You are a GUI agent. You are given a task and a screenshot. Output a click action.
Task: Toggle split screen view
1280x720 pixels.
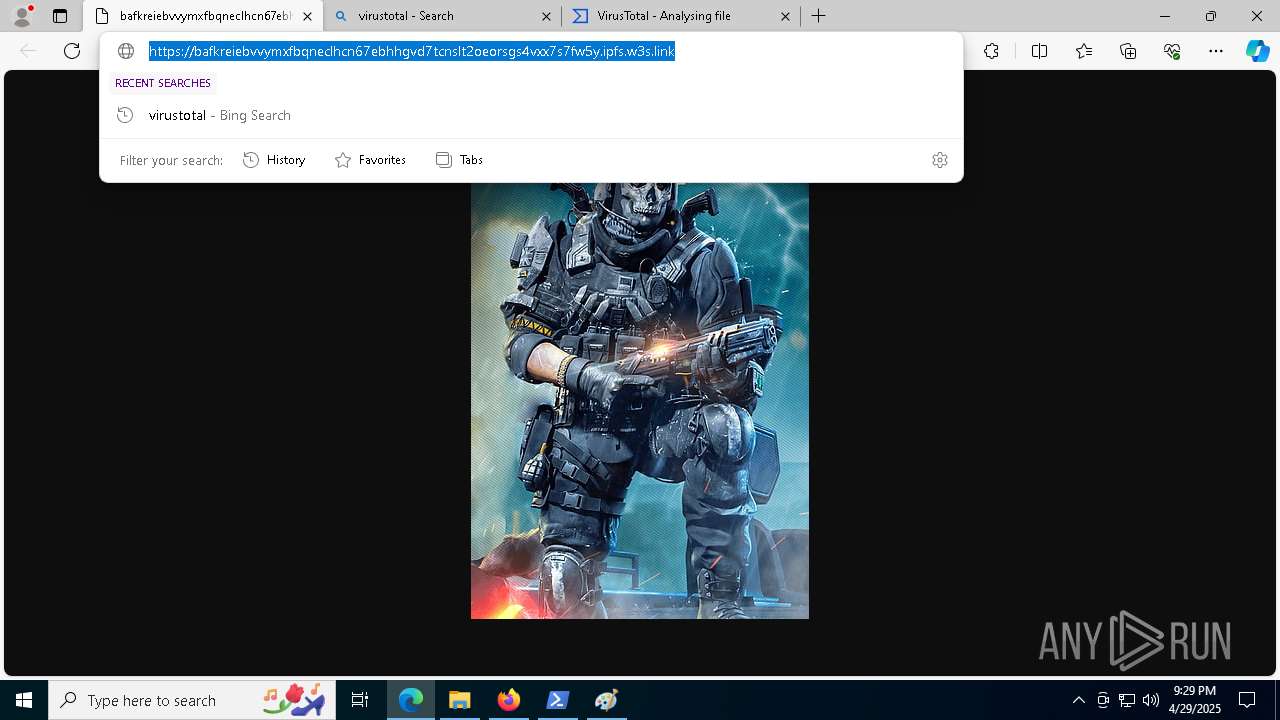tap(1039, 51)
